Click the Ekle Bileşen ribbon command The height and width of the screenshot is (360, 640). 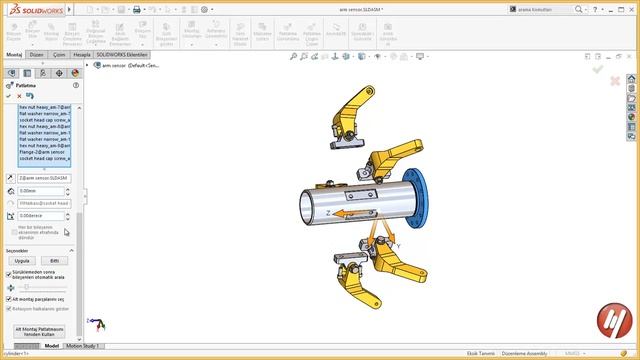click(x=32, y=33)
